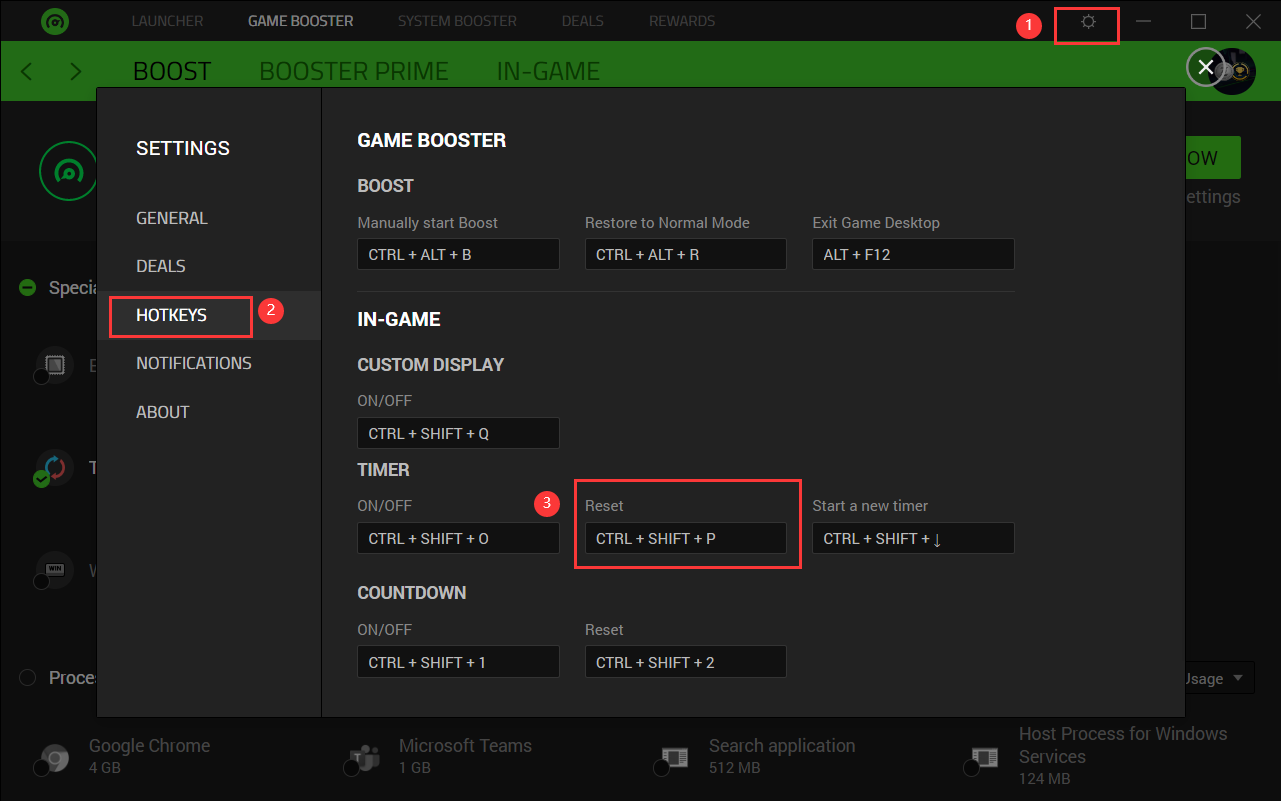1281x801 pixels.
Task: Edit the Countdown ON/OFF hotkey field
Action: (458, 662)
